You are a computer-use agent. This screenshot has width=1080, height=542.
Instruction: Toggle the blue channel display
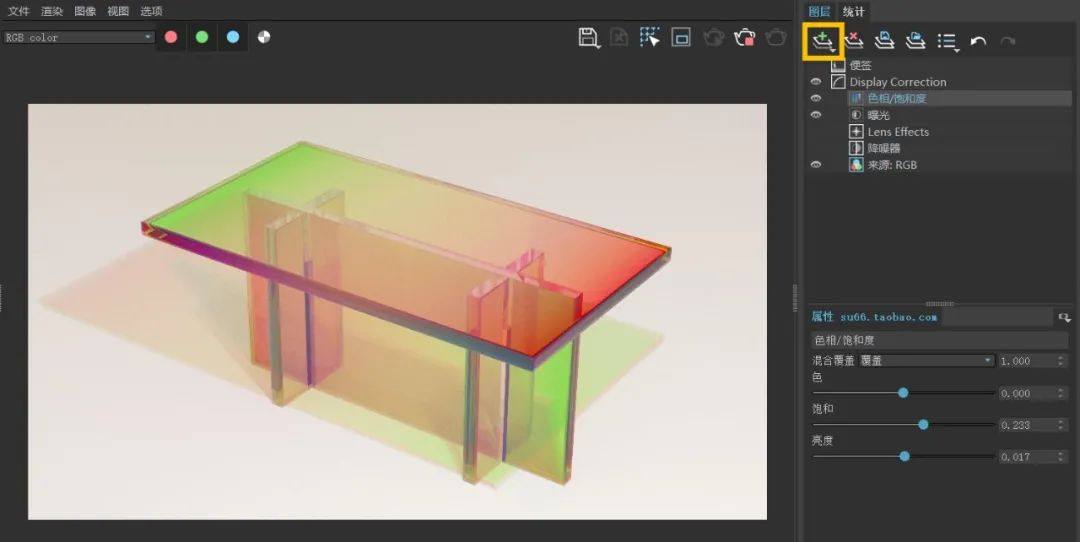click(x=233, y=37)
